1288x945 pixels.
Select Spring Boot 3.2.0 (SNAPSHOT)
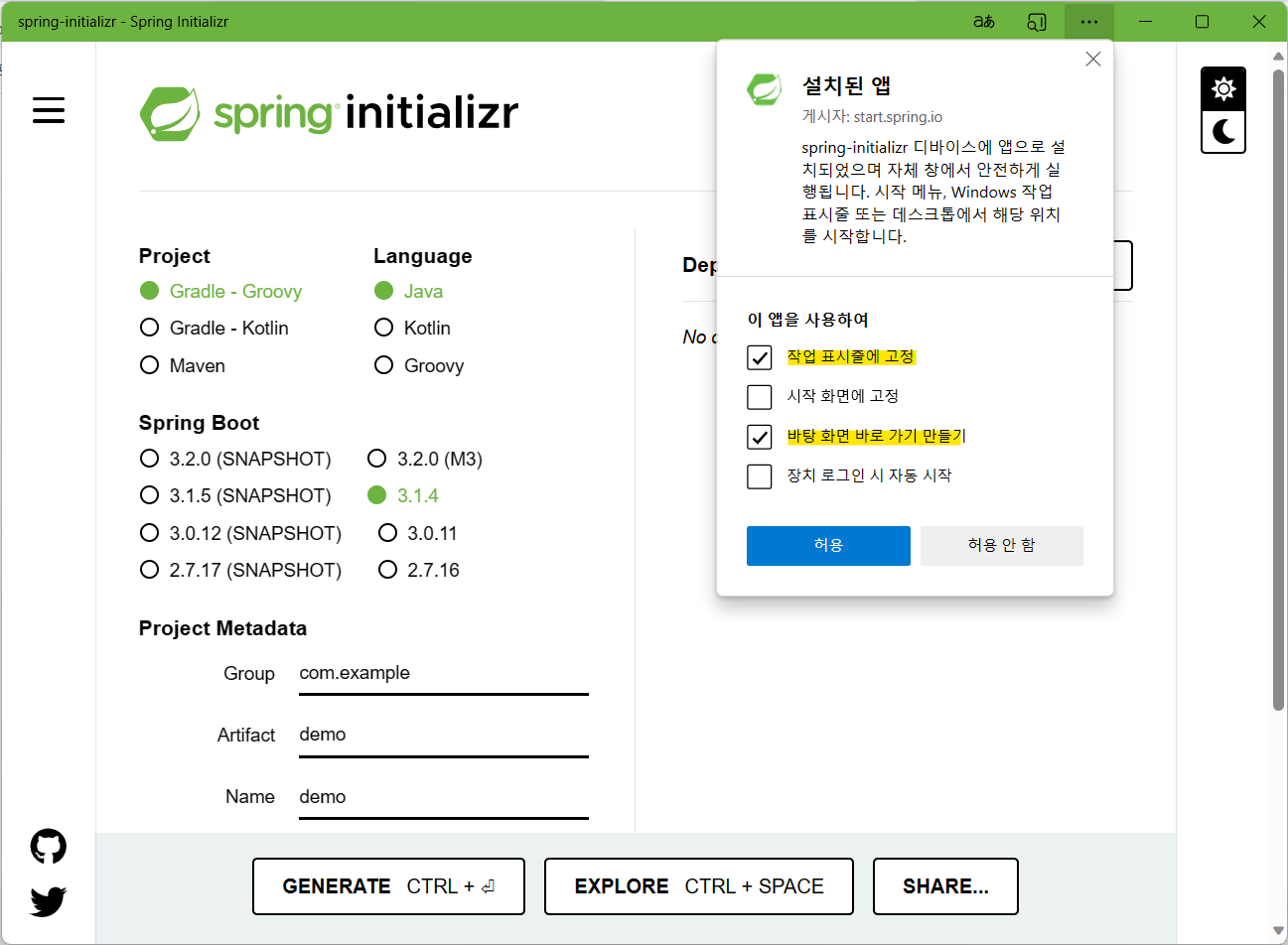click(x=235, y=459)
